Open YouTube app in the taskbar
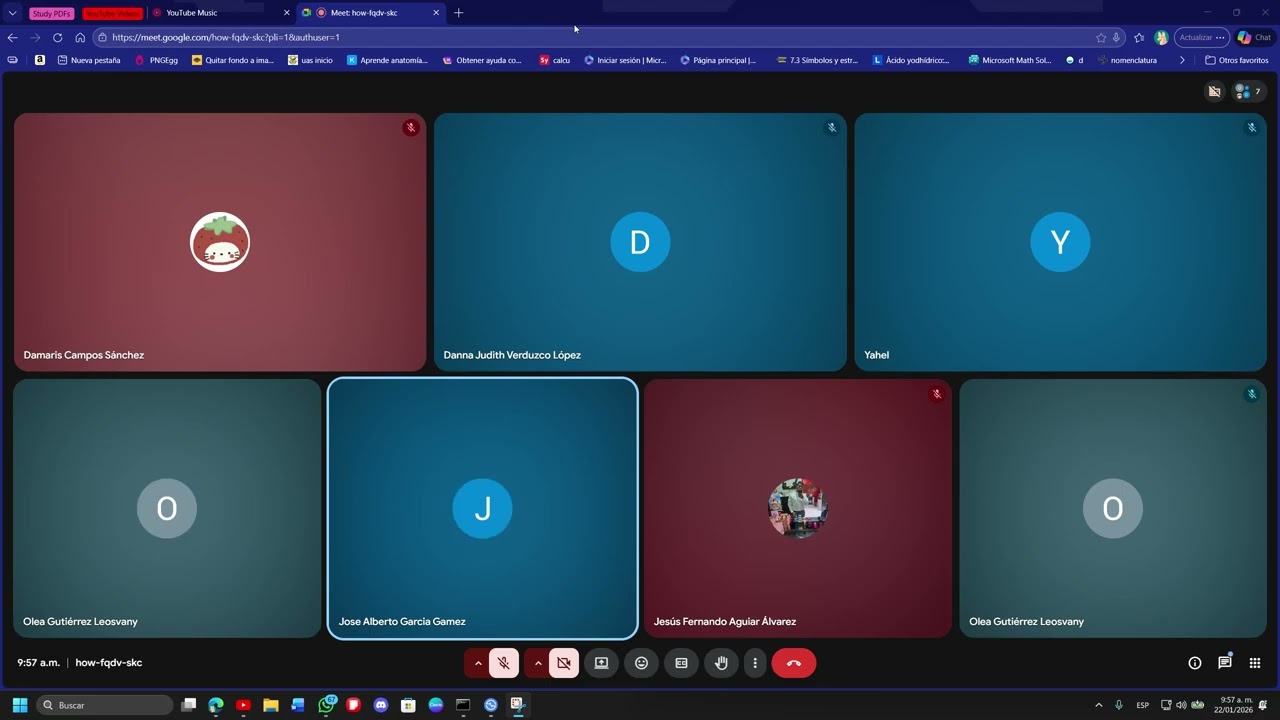1280x720 pixels. 243,705
